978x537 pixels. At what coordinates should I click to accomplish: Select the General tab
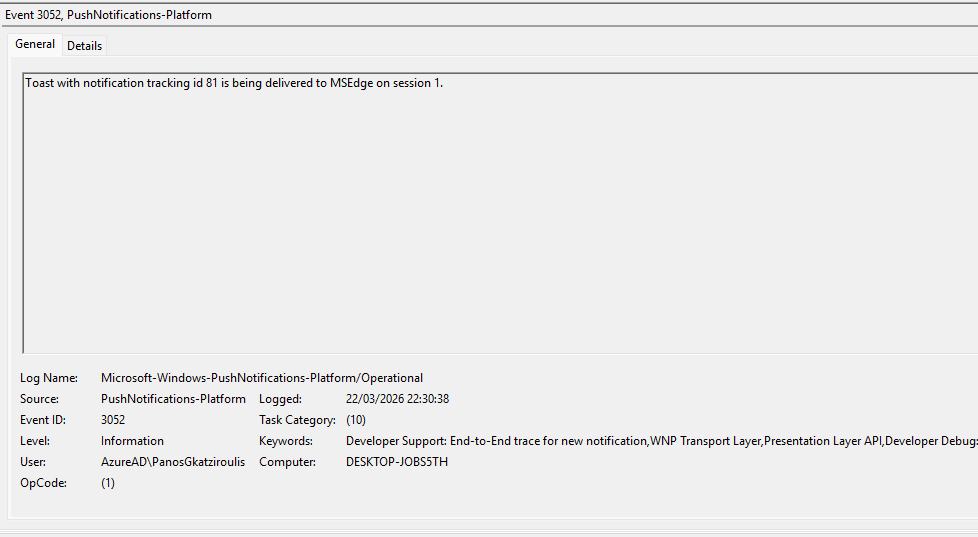(x=35, y=45)
